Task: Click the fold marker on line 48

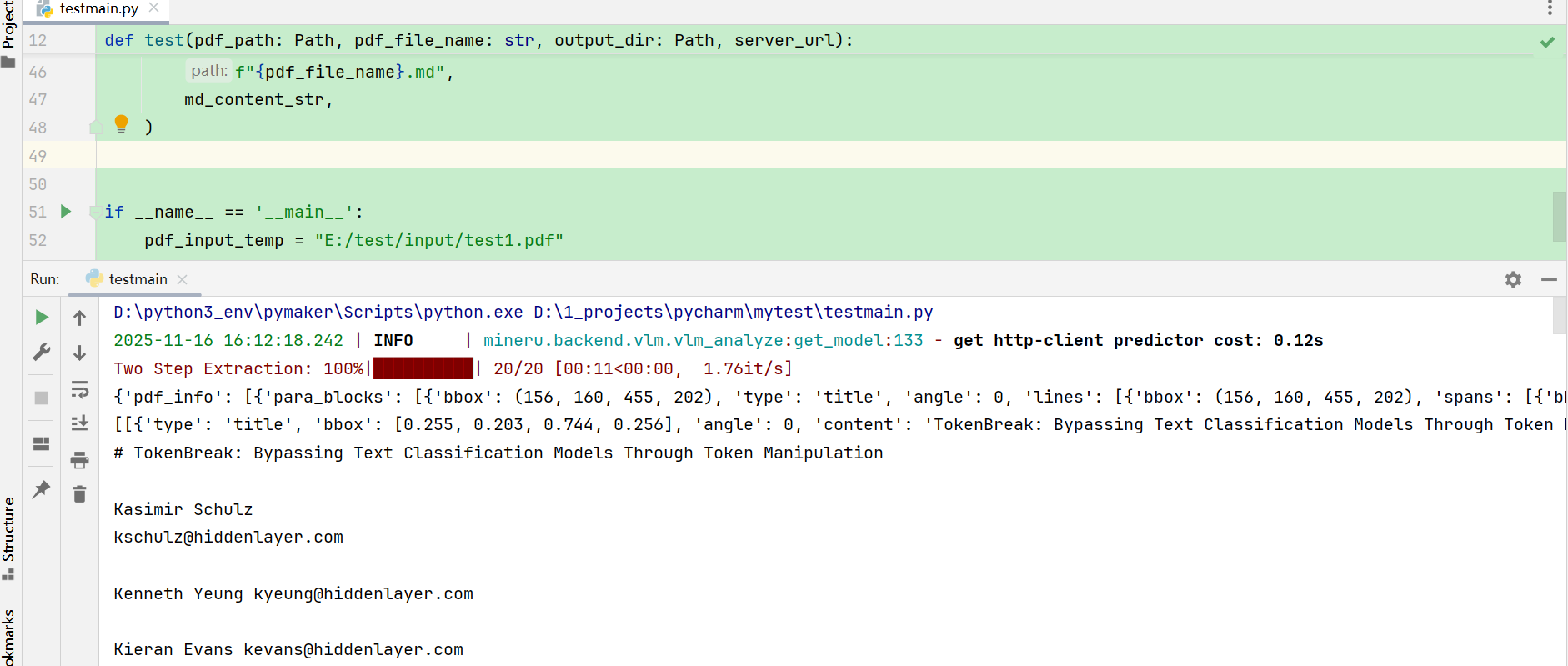Action: point(96,128)
